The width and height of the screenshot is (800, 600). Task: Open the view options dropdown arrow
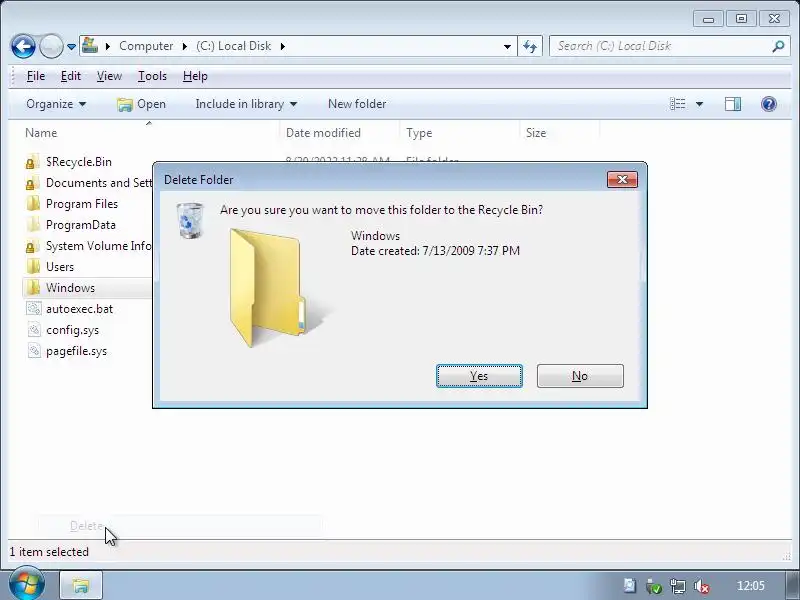tap(699, 104)
